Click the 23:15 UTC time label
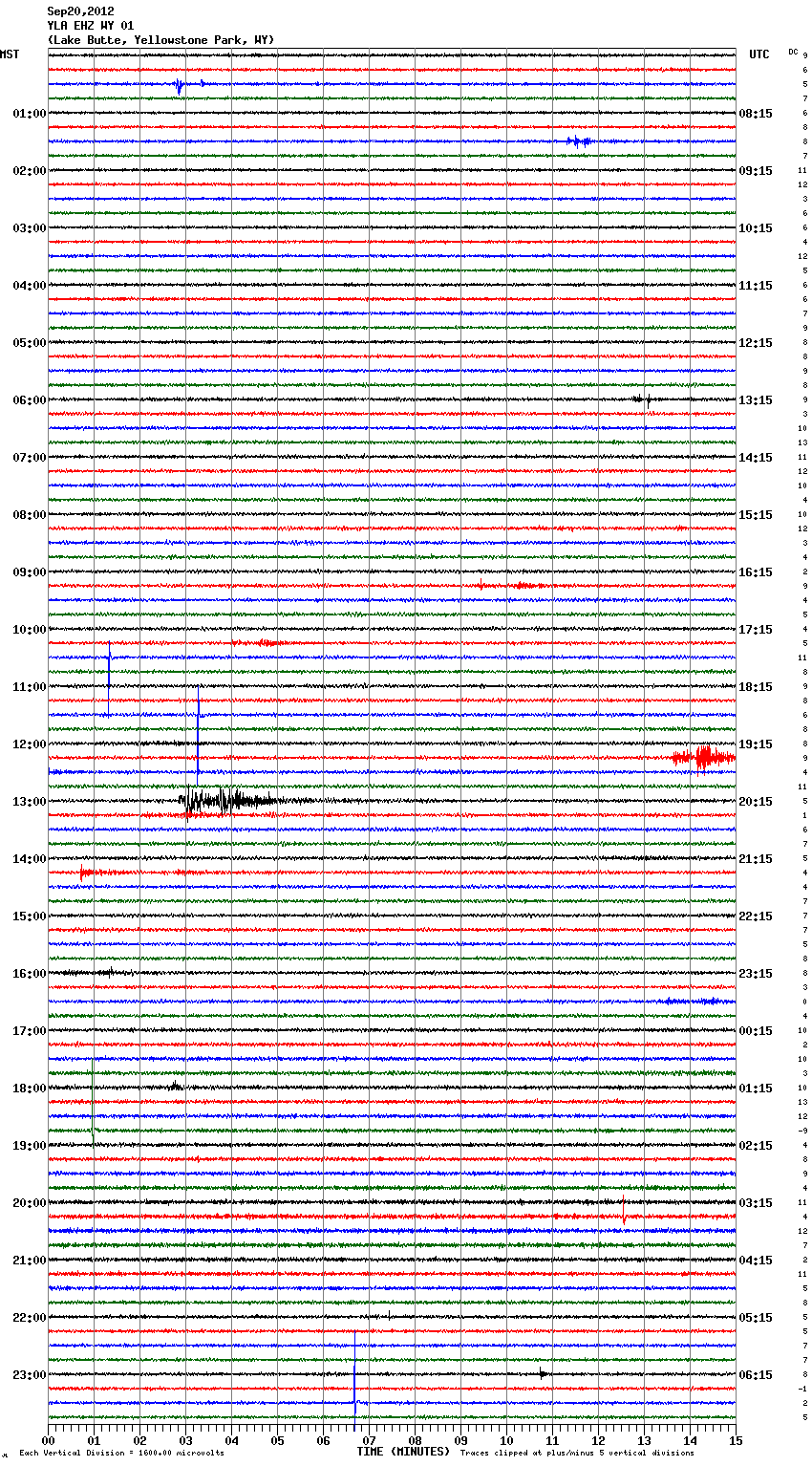This screenshot has height=1466, width=812. (x=756, y=974)
